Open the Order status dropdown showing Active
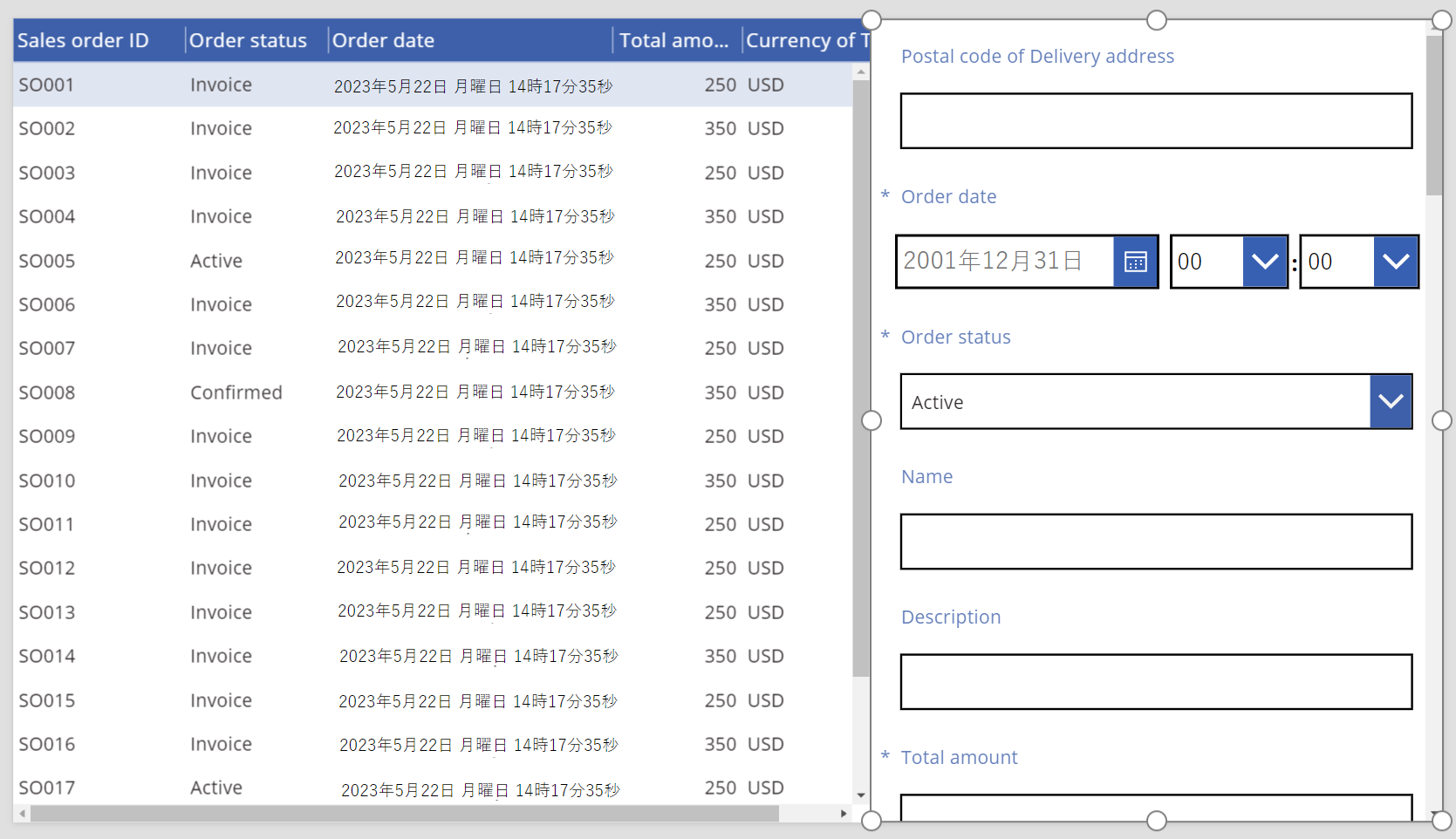This screenshot has width=1456, height=839. point(1391,401)
